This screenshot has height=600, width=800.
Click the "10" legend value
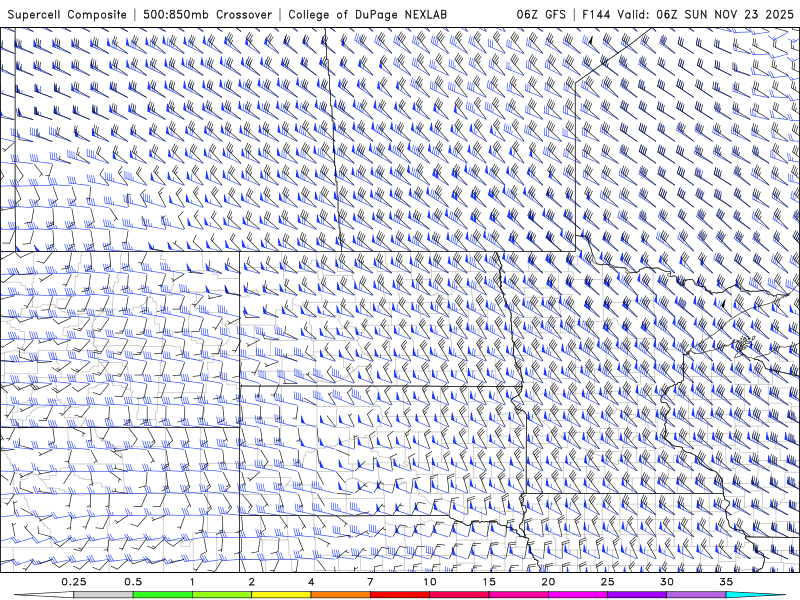pos(430,582)
